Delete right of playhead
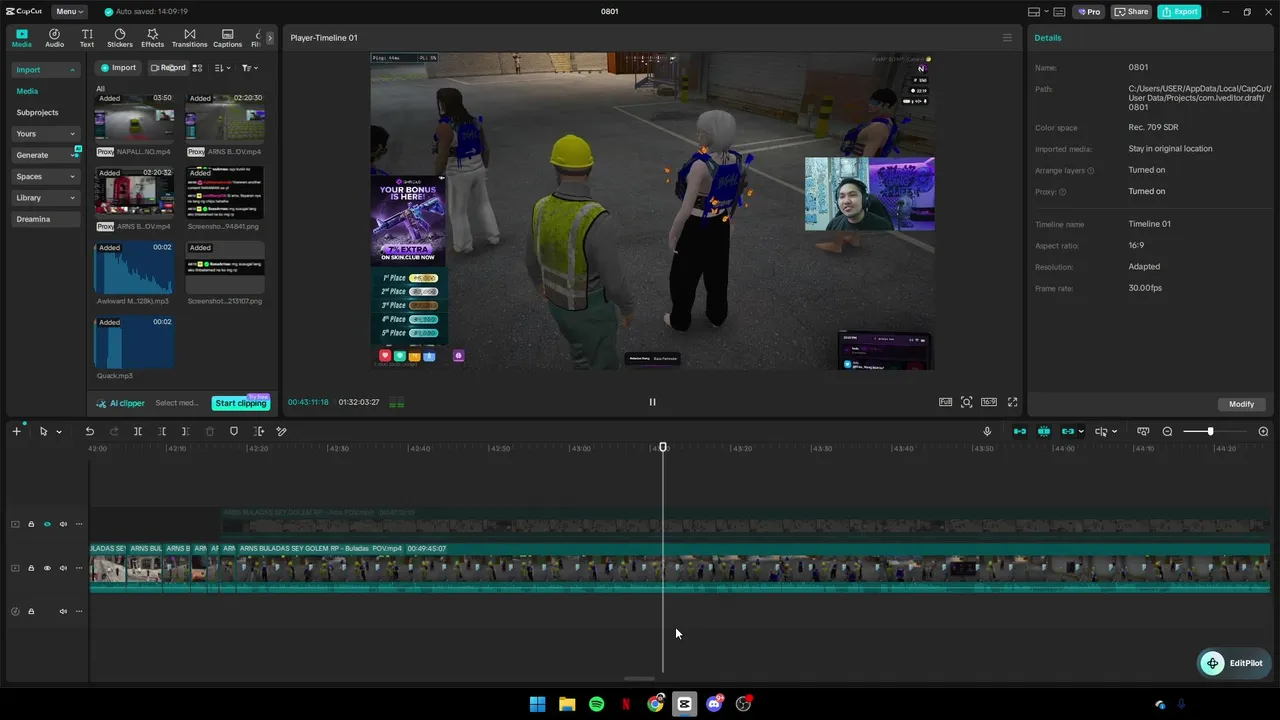The image size is (1280, 720). click(x=185, y=431)
